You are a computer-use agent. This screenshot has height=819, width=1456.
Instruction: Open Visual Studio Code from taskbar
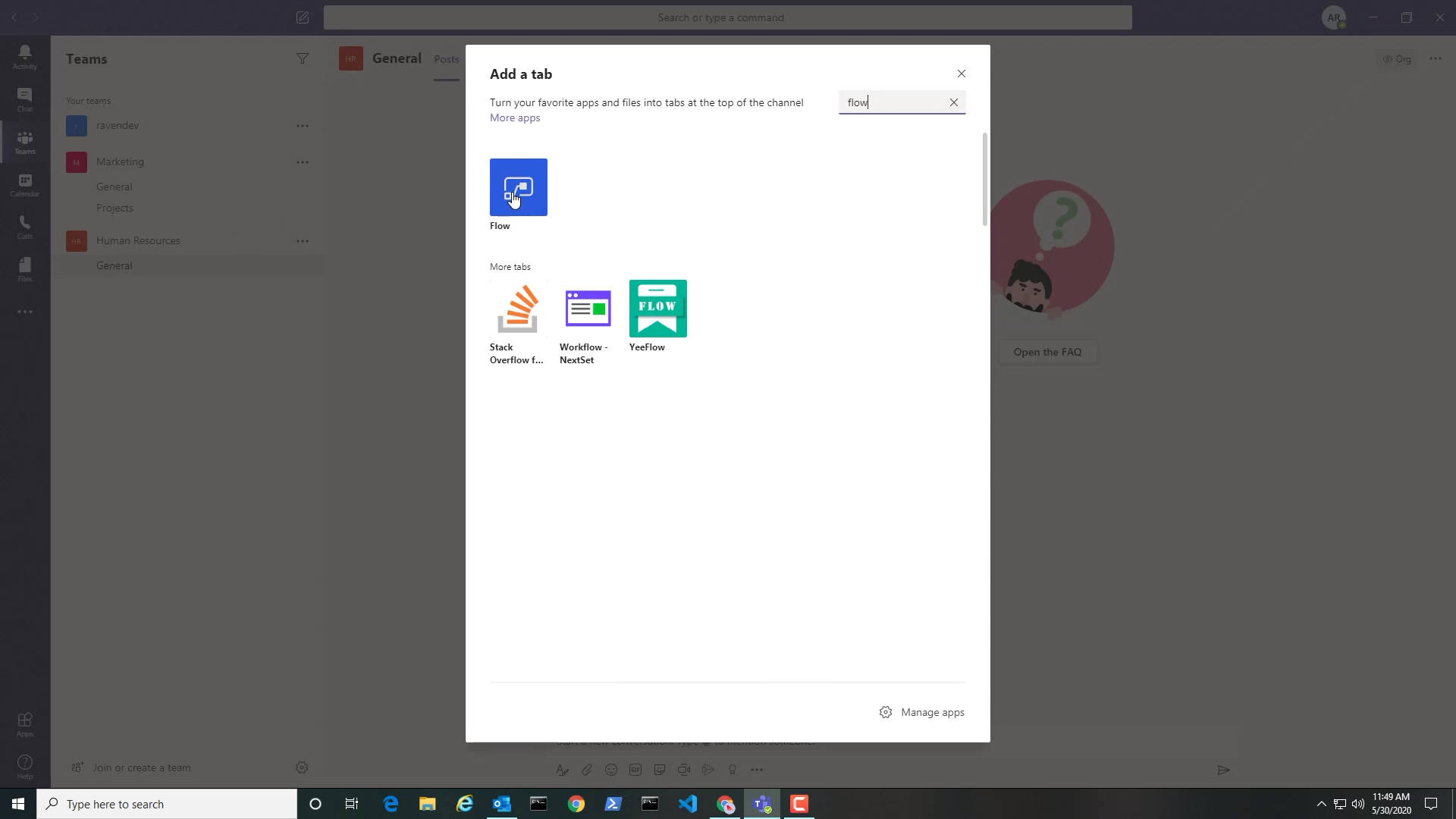click(687, 804)
